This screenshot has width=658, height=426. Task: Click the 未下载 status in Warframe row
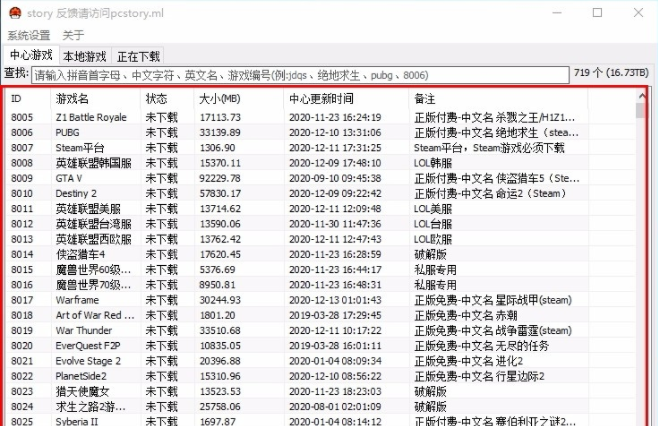[162, 300]
